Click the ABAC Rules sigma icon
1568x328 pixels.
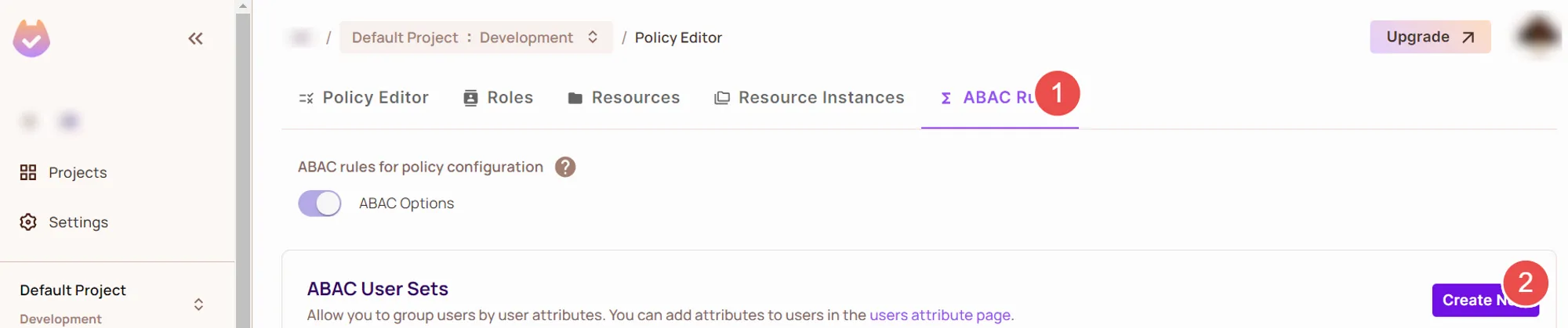[946, 98]
